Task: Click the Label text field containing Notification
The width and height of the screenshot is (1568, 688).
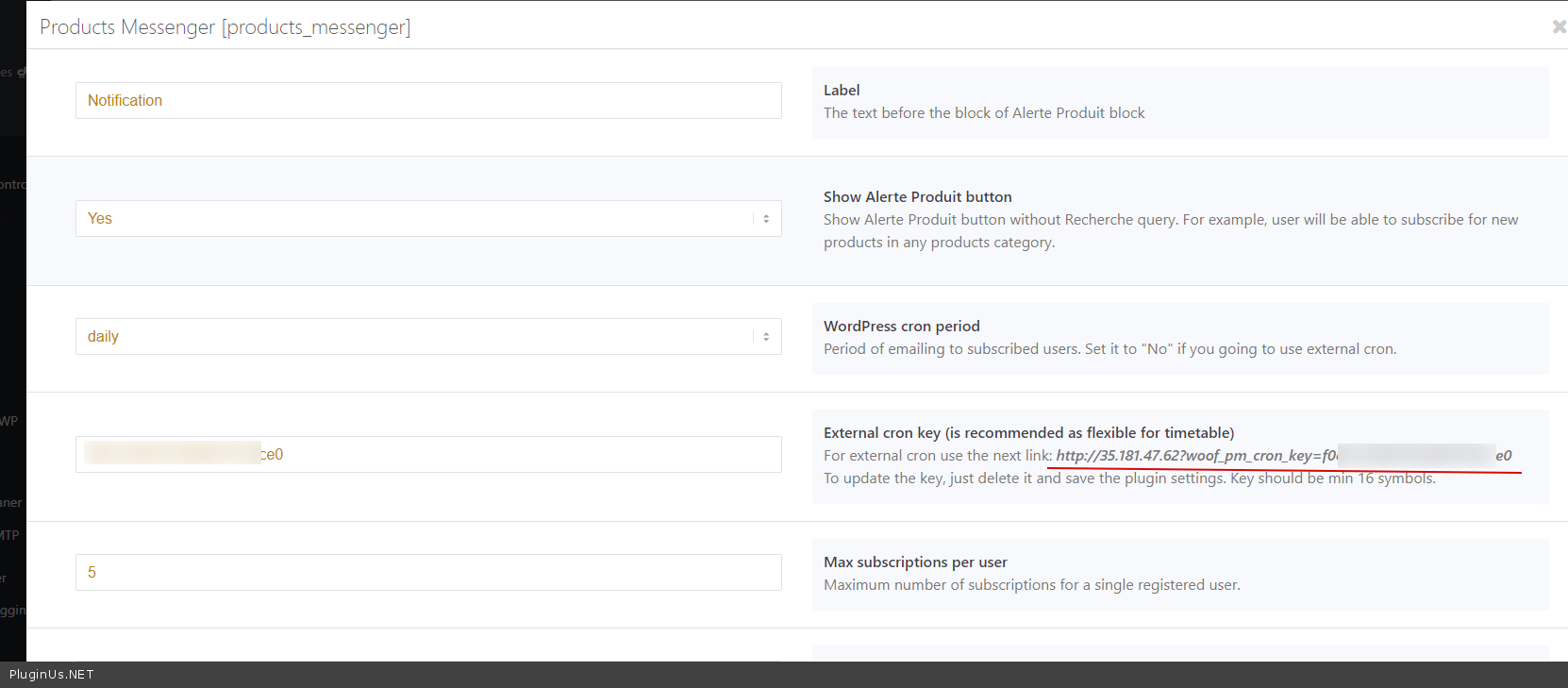Action: [x=428, y=101]
